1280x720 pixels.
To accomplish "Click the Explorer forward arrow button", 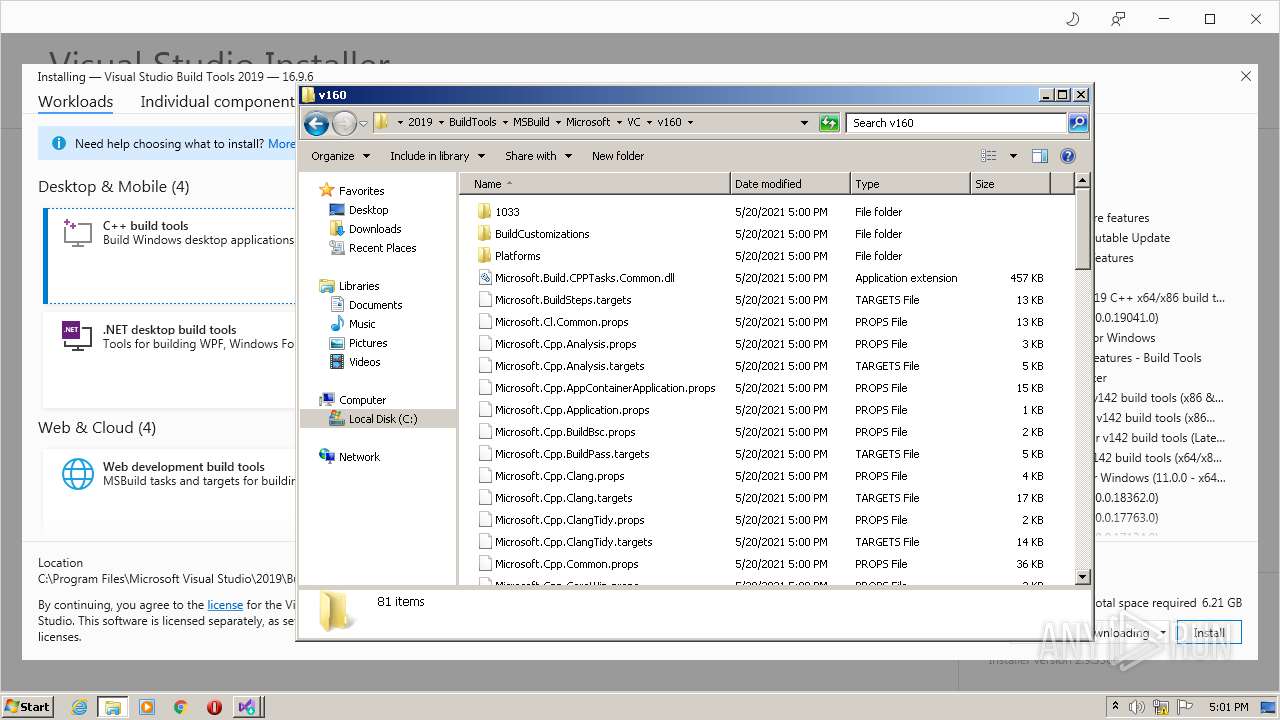I will [344, 123].
